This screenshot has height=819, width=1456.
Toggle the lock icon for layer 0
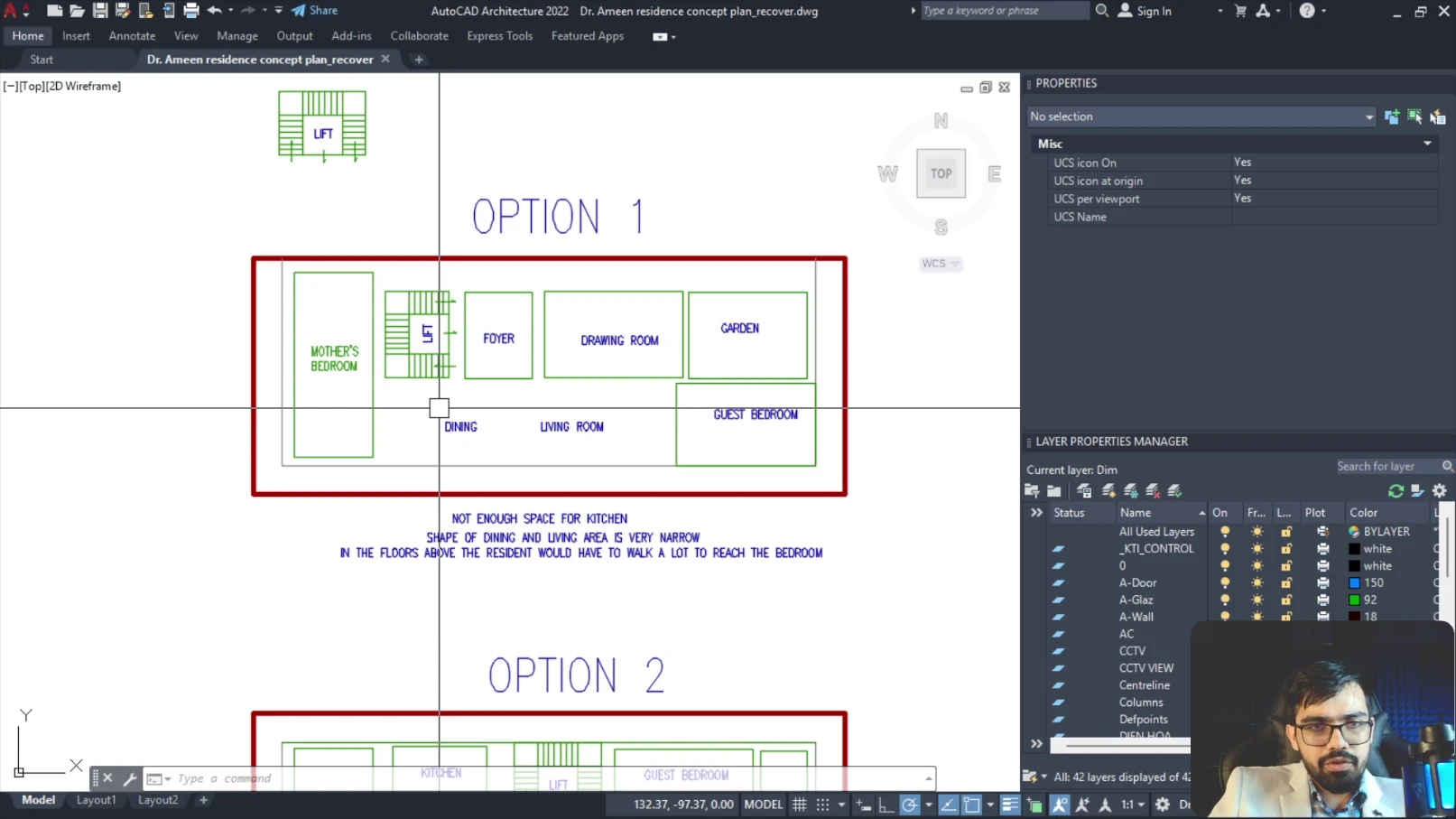tap(1286, 566)
